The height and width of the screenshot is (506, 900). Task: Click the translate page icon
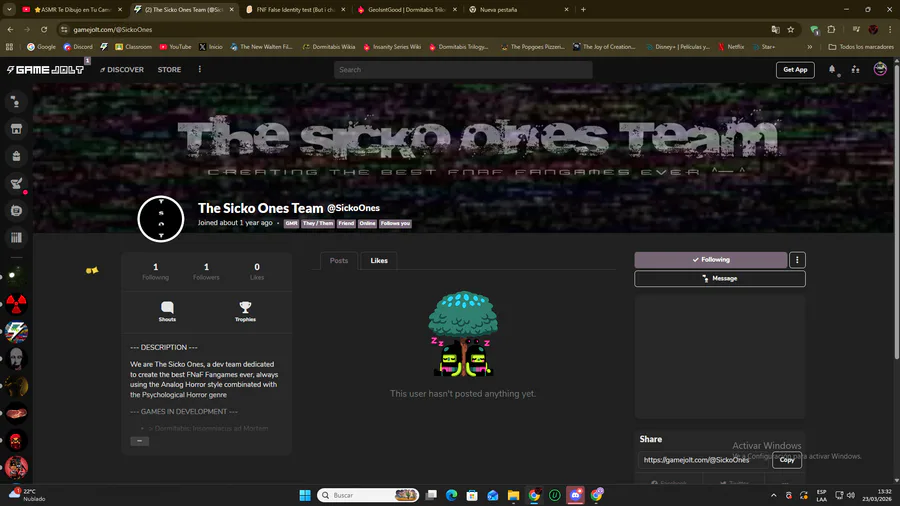tap(775, 29)
